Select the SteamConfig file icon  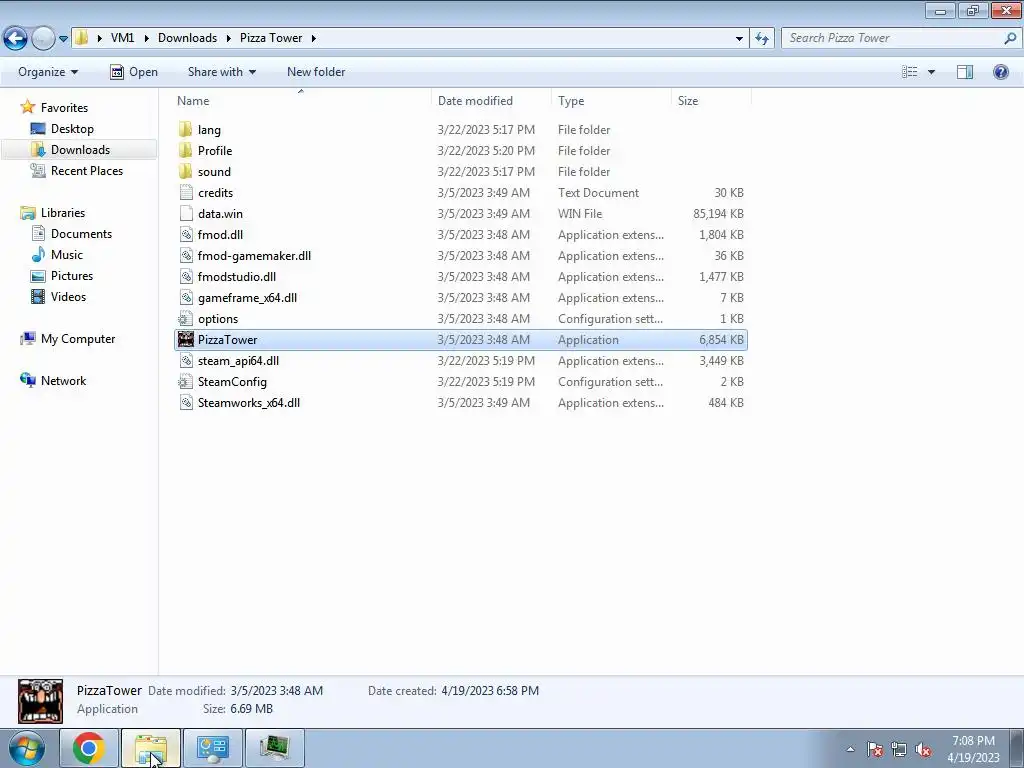pos(185,381)
